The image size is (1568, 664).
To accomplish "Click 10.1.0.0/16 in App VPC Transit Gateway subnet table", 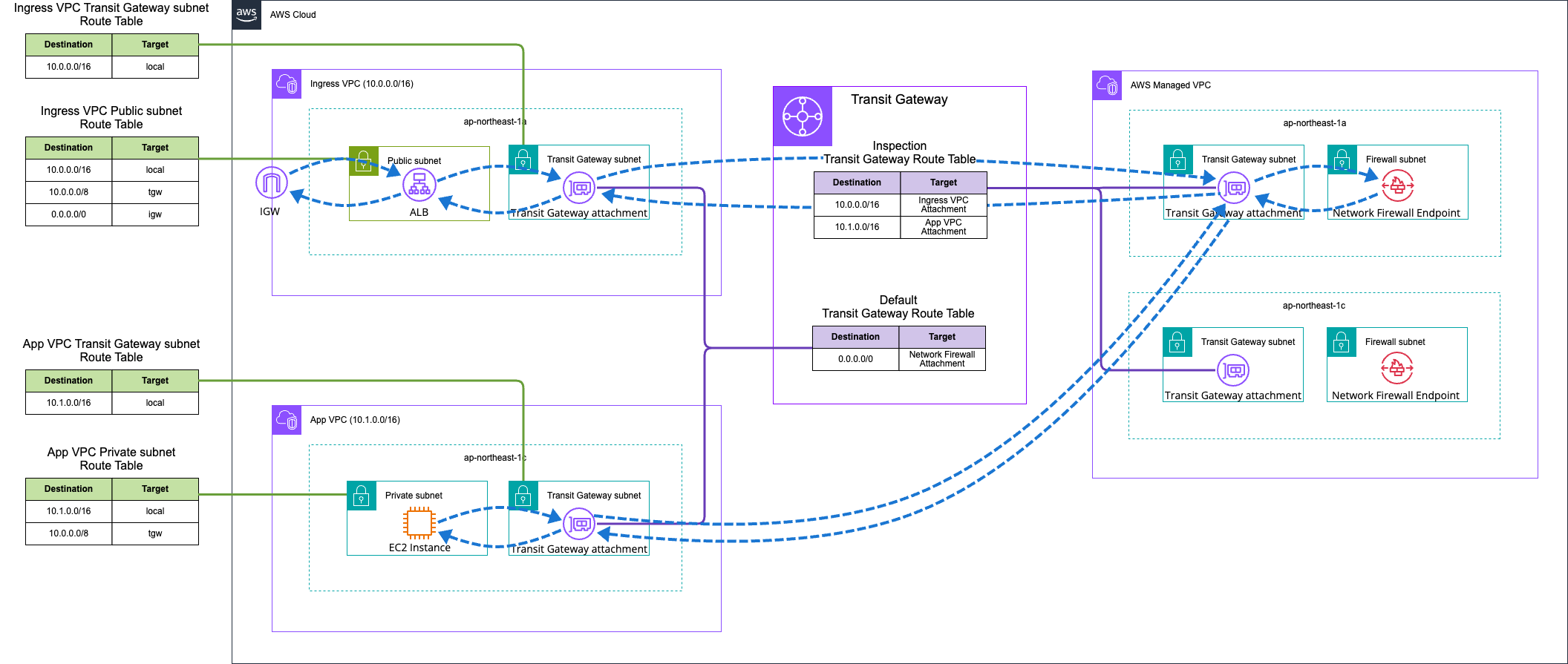I will click(69, 403).
